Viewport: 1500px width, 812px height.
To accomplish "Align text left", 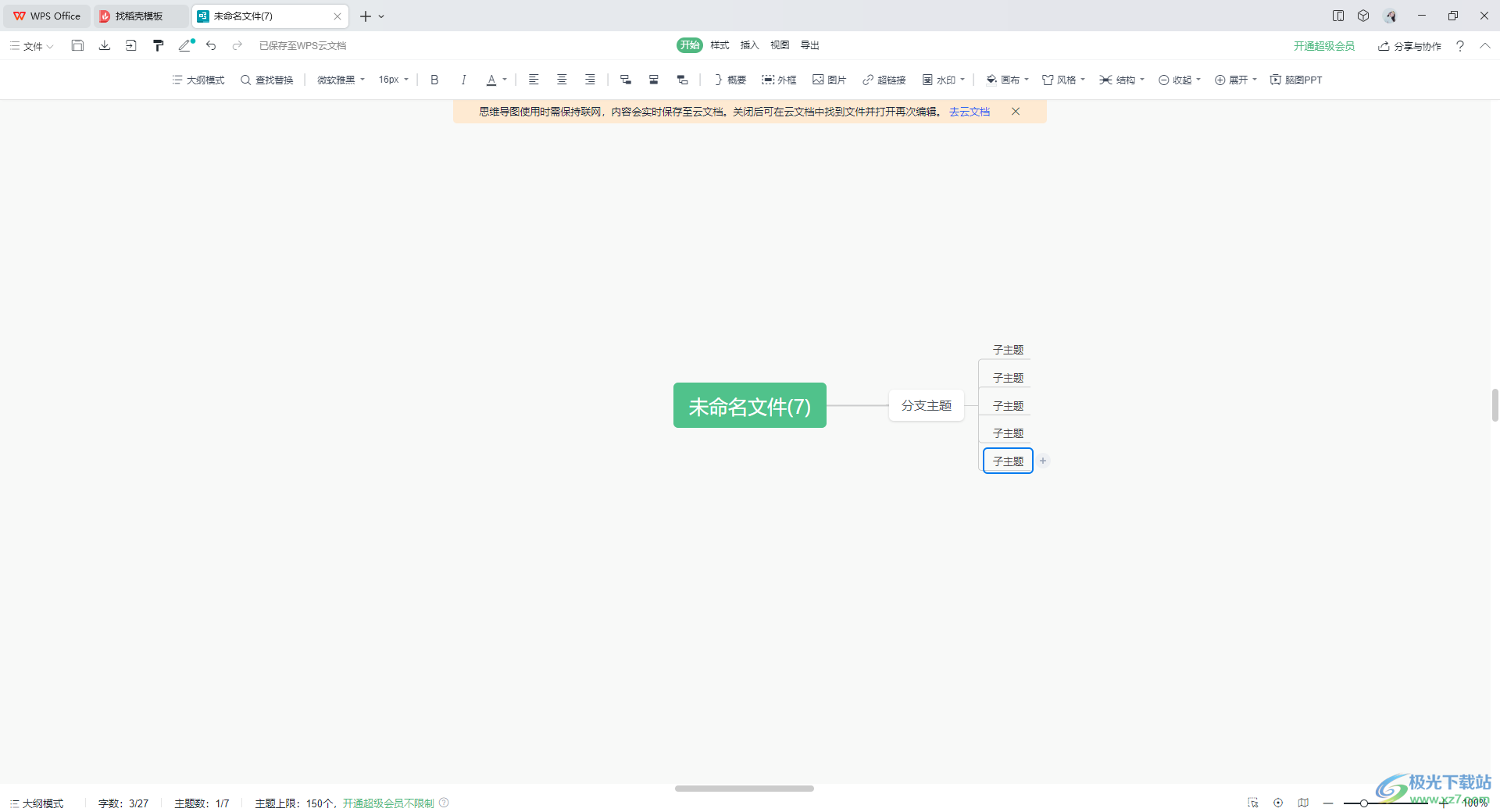I will 534,80.
